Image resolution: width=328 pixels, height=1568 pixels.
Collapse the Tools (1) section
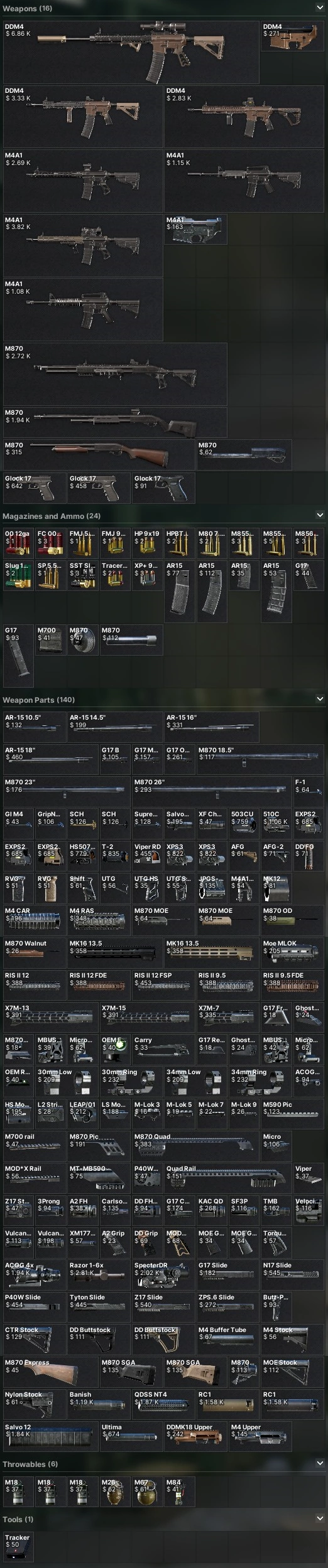point(320,1519)
